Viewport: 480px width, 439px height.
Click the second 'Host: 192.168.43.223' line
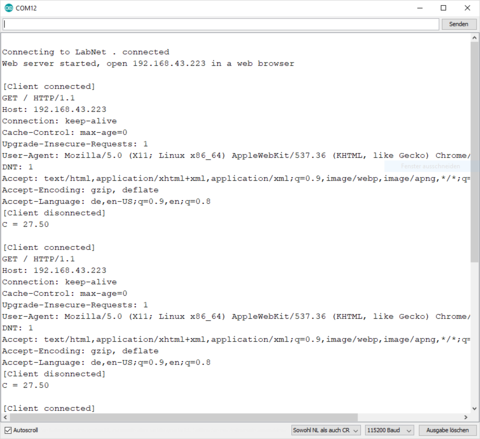[x=54, y=270]
